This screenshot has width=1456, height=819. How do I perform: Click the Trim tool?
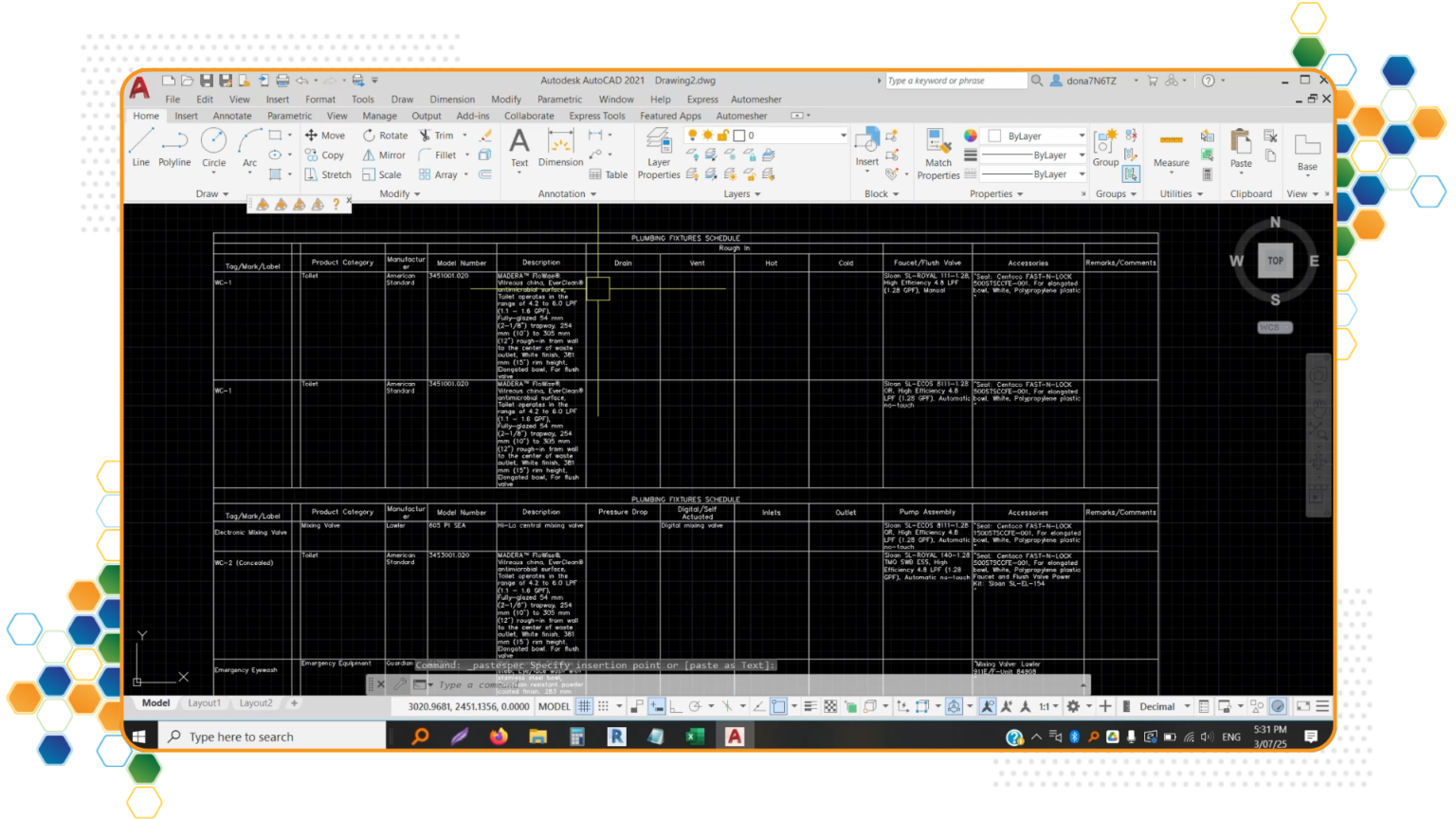click(x=436, y=136)
